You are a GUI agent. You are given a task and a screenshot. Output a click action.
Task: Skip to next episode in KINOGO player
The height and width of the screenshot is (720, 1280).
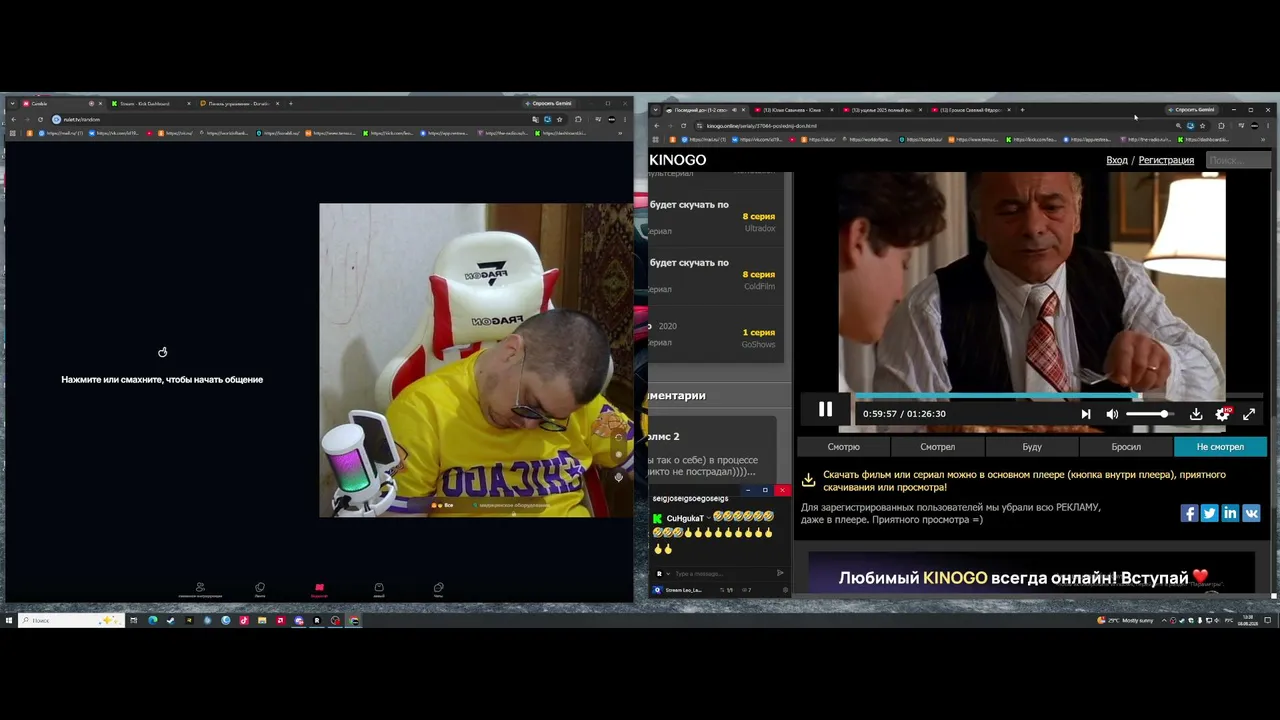1086,414
